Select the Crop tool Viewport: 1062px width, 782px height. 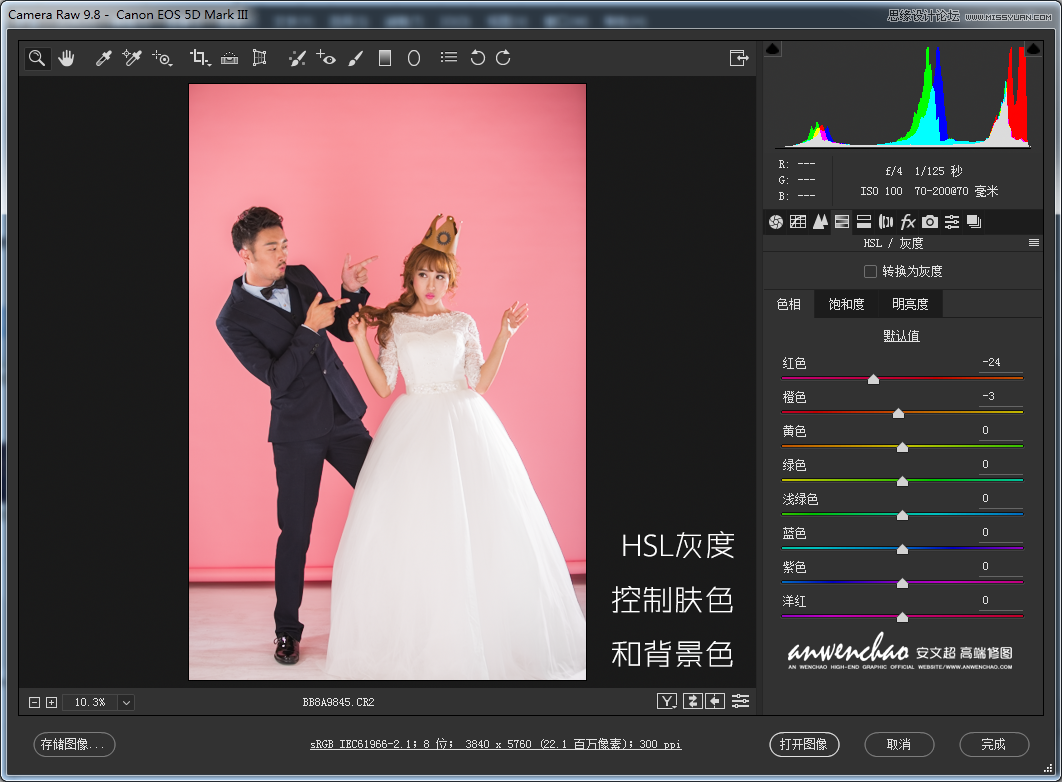[x=198, y=58]
